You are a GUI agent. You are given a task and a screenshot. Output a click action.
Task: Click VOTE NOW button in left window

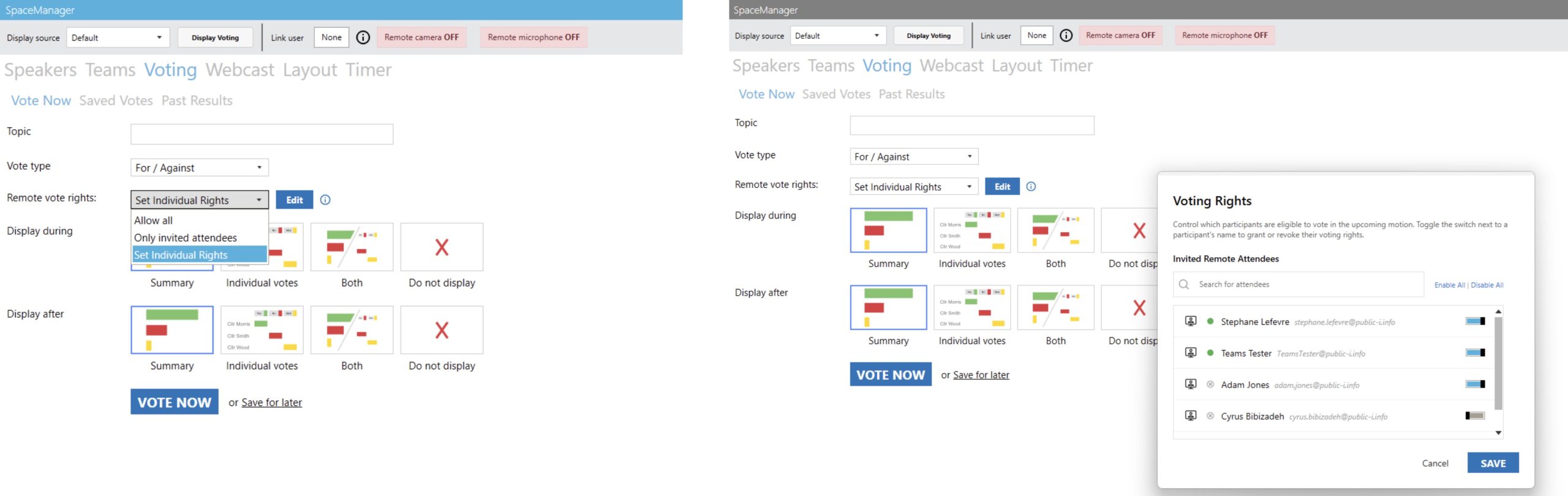point(175,402)
